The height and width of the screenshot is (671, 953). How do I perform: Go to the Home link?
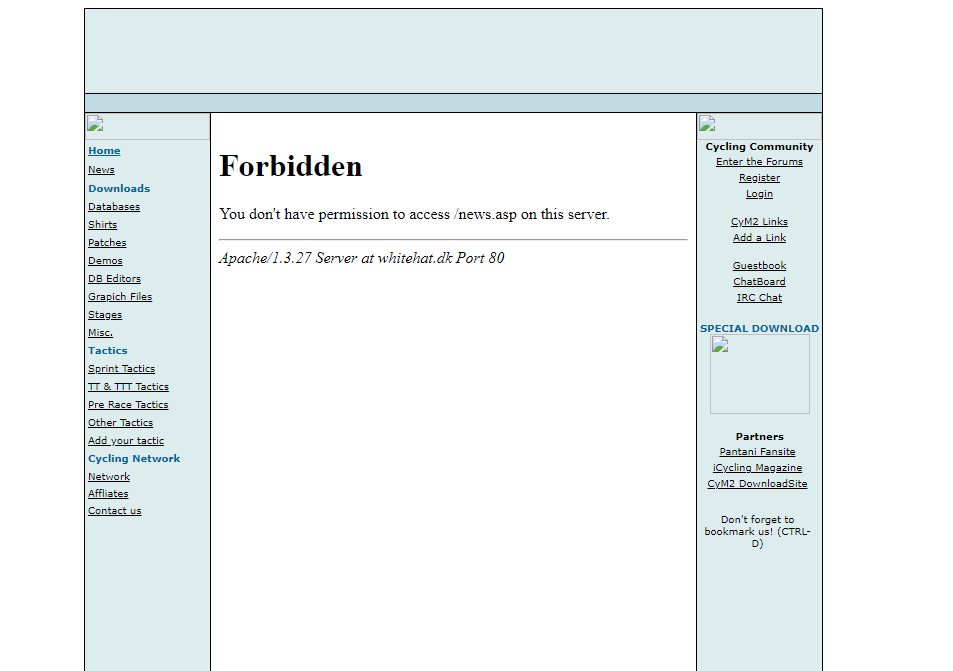point(104,151)
